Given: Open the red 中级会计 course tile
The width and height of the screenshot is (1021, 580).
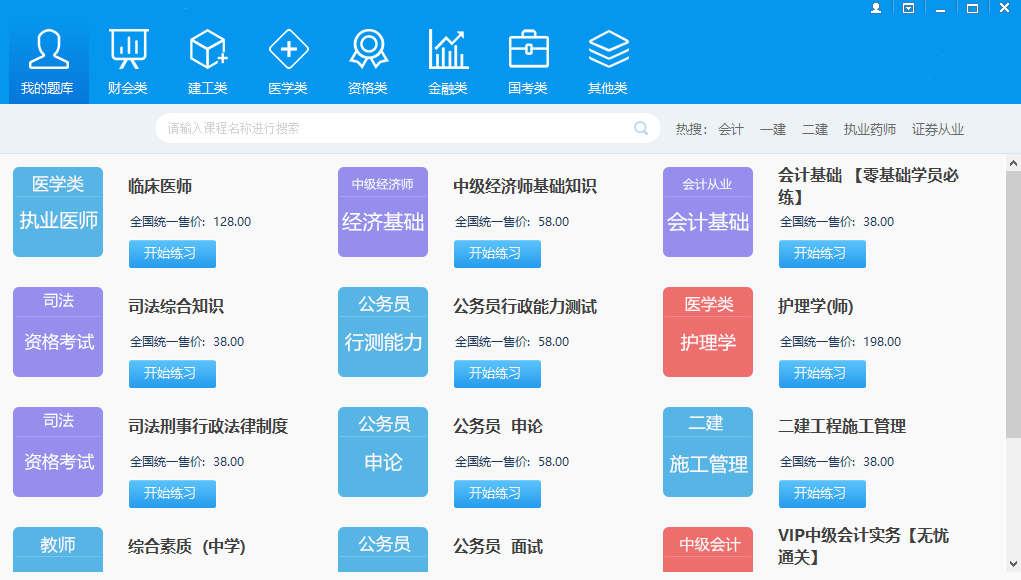Looking at the screenshot, I should point(708,550).
